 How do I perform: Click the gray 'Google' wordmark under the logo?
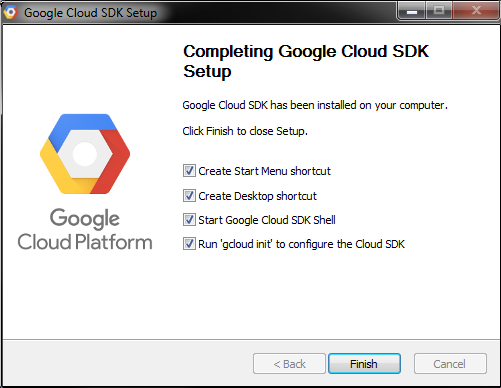[x=85, y=219]
